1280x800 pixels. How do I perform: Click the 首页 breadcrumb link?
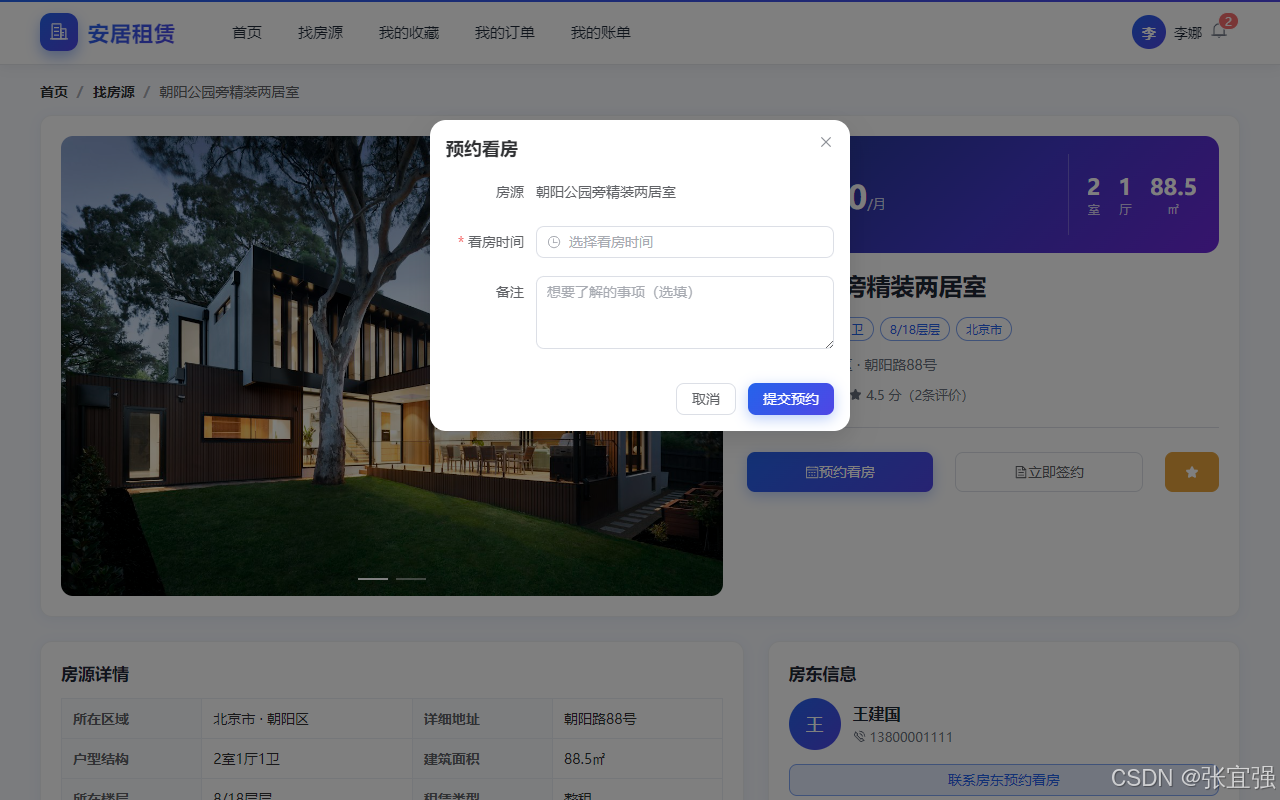click(54, 92)
